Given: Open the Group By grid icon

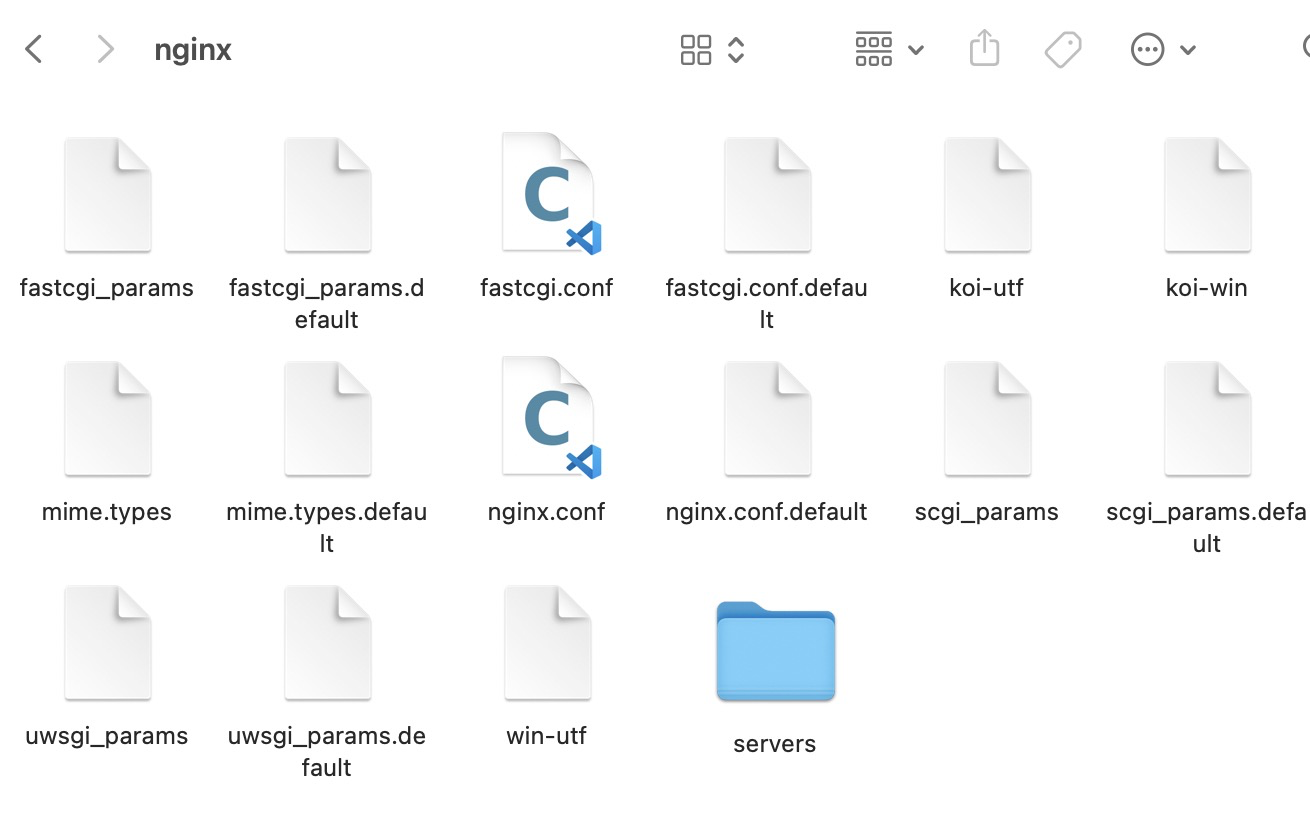Looking at the screenshot, I should (x=874, y=49).
